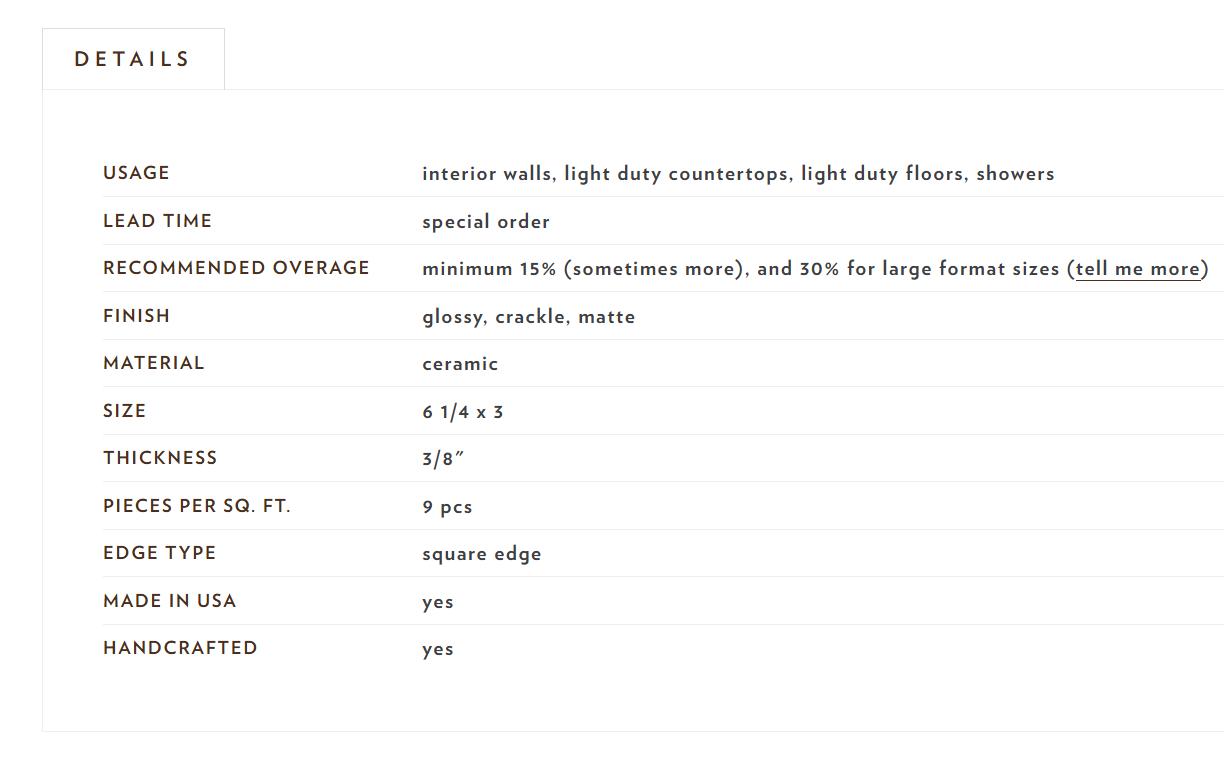Click the Pieces Per Sq. Ft. label
1224x784 pixels.
(197, 506)
